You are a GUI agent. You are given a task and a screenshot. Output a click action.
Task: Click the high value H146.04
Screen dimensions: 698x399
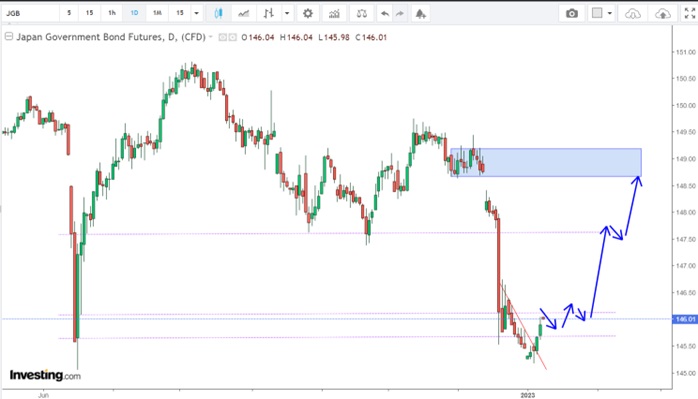[296, 37]
